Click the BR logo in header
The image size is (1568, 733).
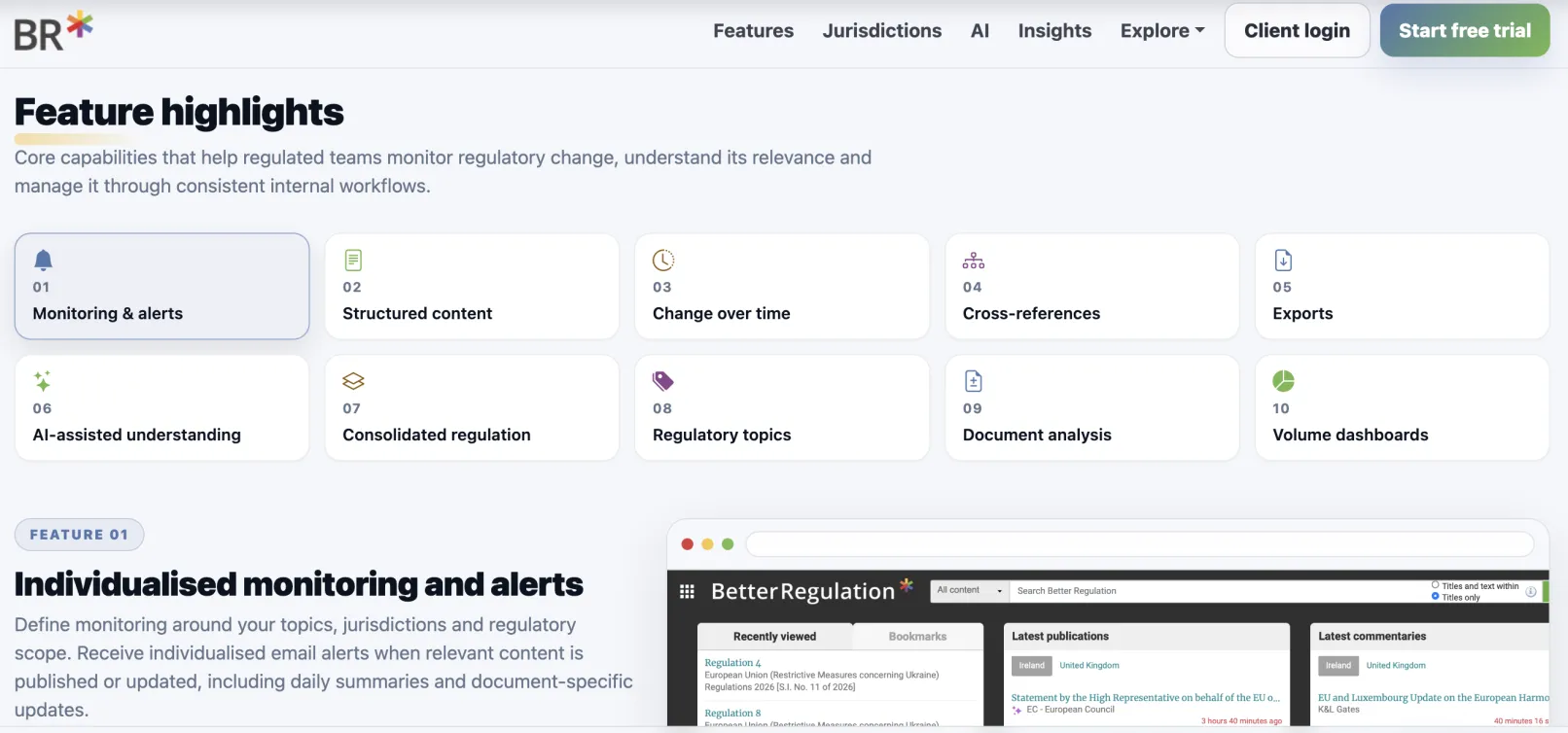pos(53,31)
